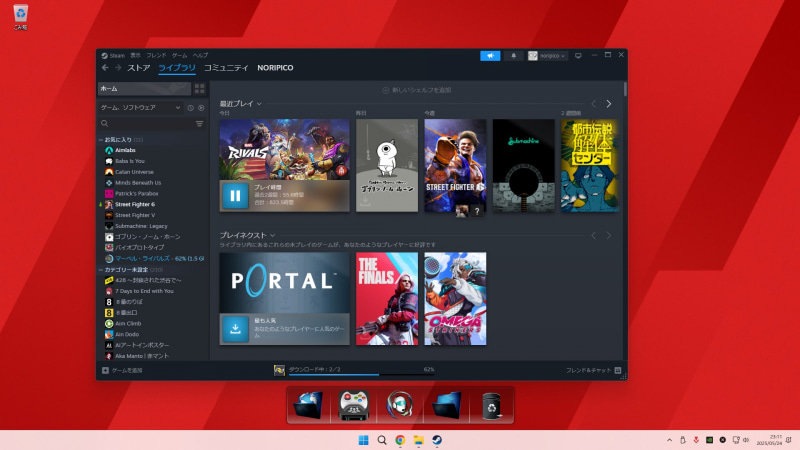Open the friends and chat icon at bottom right
The image size is (800, 450).
pyautogui.click(x=618, y=370)
